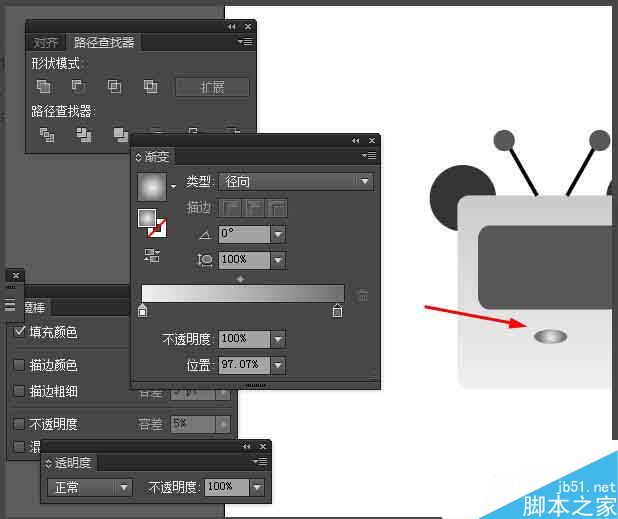Collapse the transparency panel with double arrows
This screenshot has height=519, width=618.
pos(247,446)
